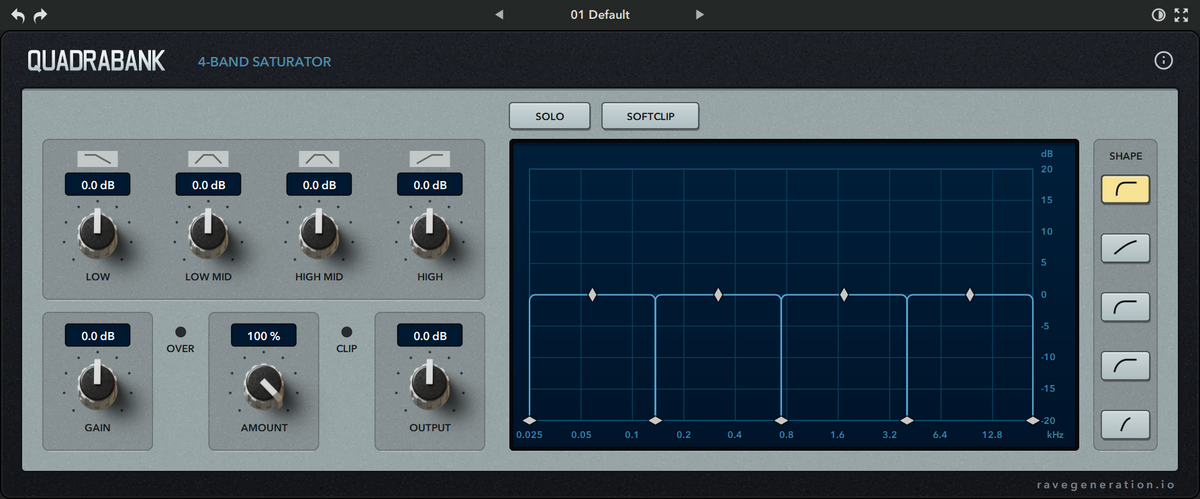1200x499 pixels.
Task: Go to the previous preset arrow
Action: [500, 15]
